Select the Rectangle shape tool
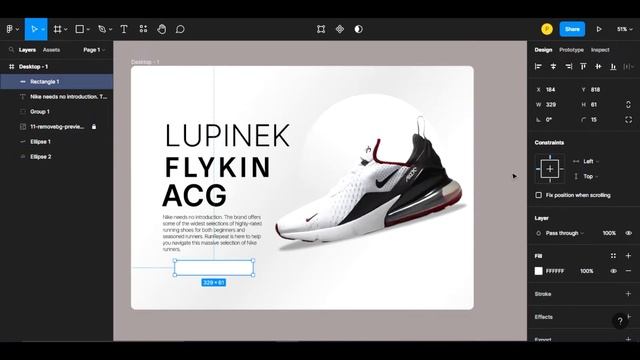Viewport: 640px width, 360px height. (x=80, y=29)
